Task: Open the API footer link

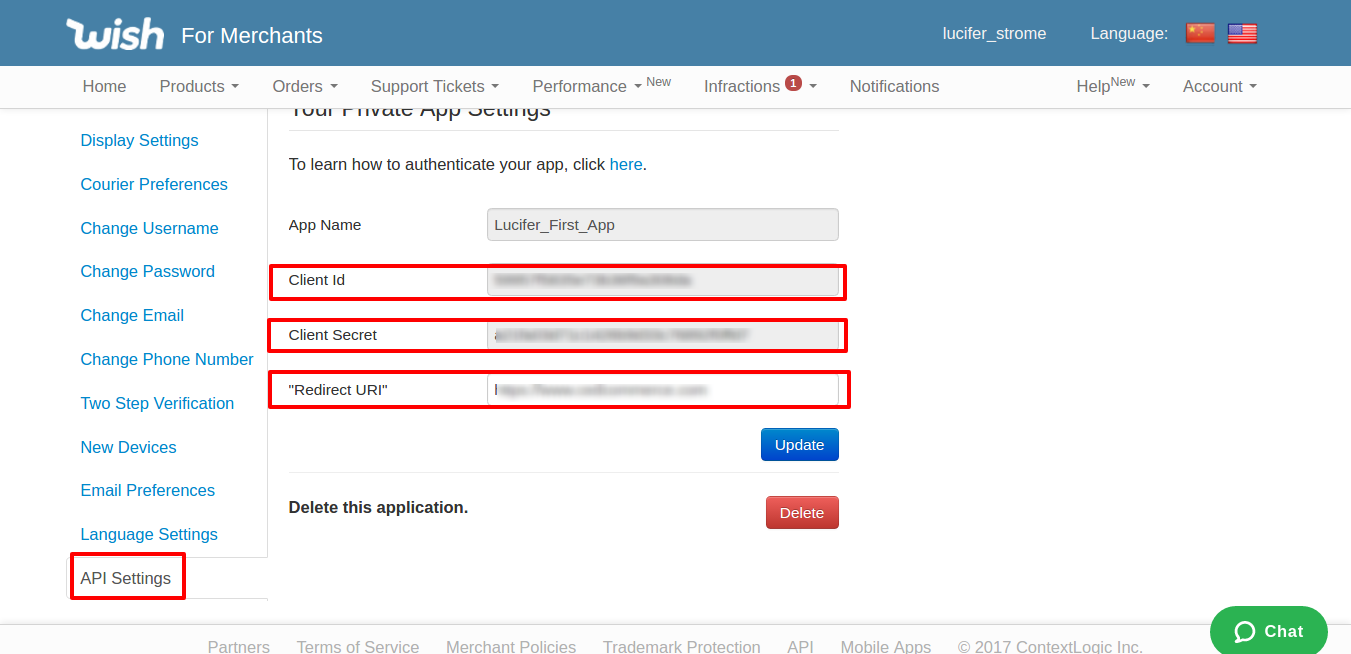Action: pos(800,647)
